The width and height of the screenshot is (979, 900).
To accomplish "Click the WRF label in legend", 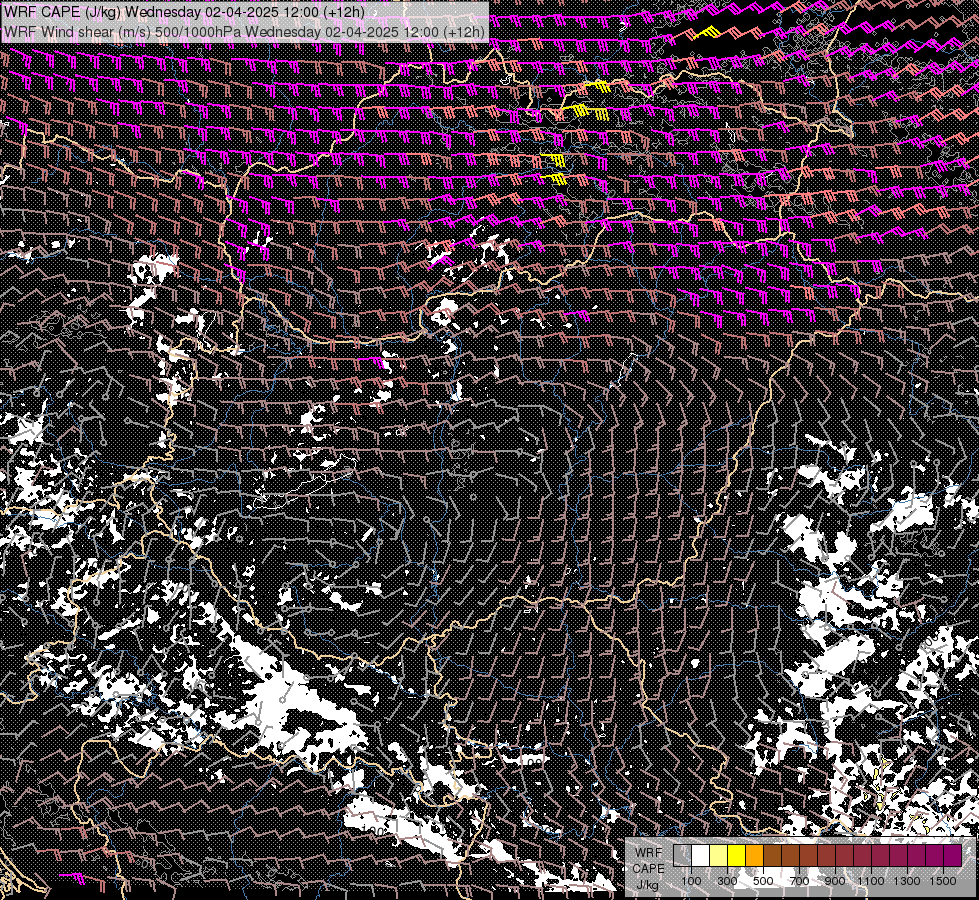I will pos(648,853).
